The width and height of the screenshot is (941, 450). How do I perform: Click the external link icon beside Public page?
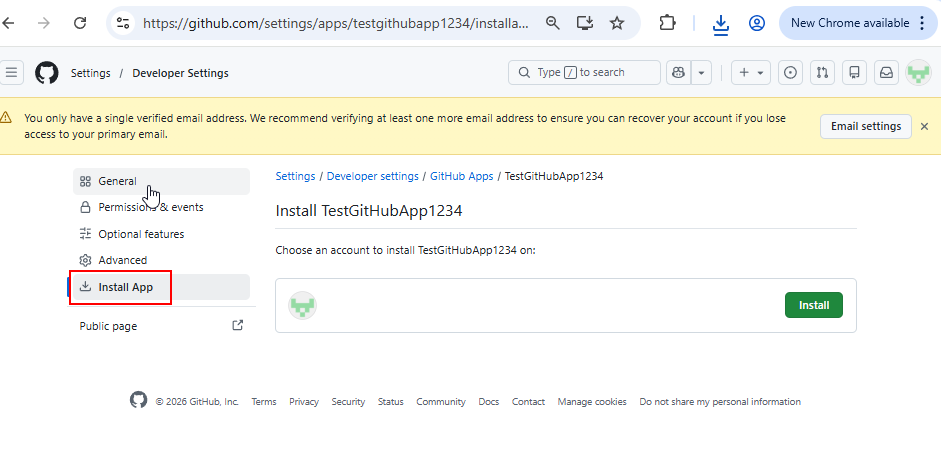pyautogui.click(x=238, y=325)
